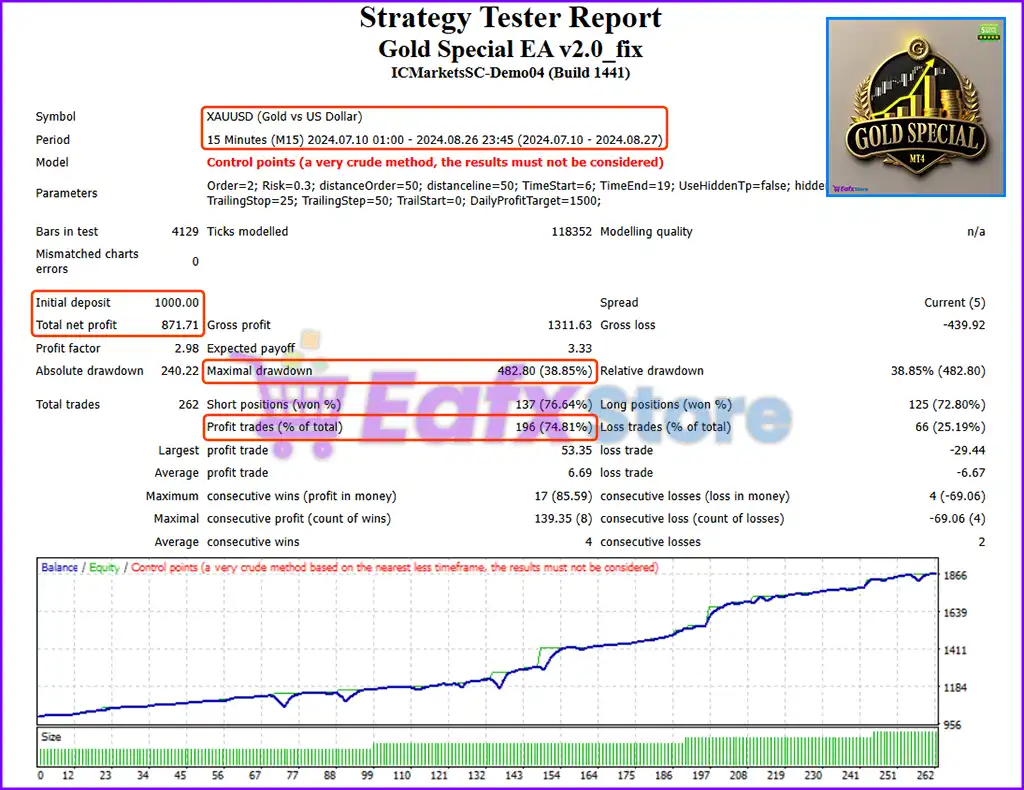Click the XAUUSD (Gold vs US Dollar) value
This screenshot has height=790, width=1024.
tap(284, 116)
